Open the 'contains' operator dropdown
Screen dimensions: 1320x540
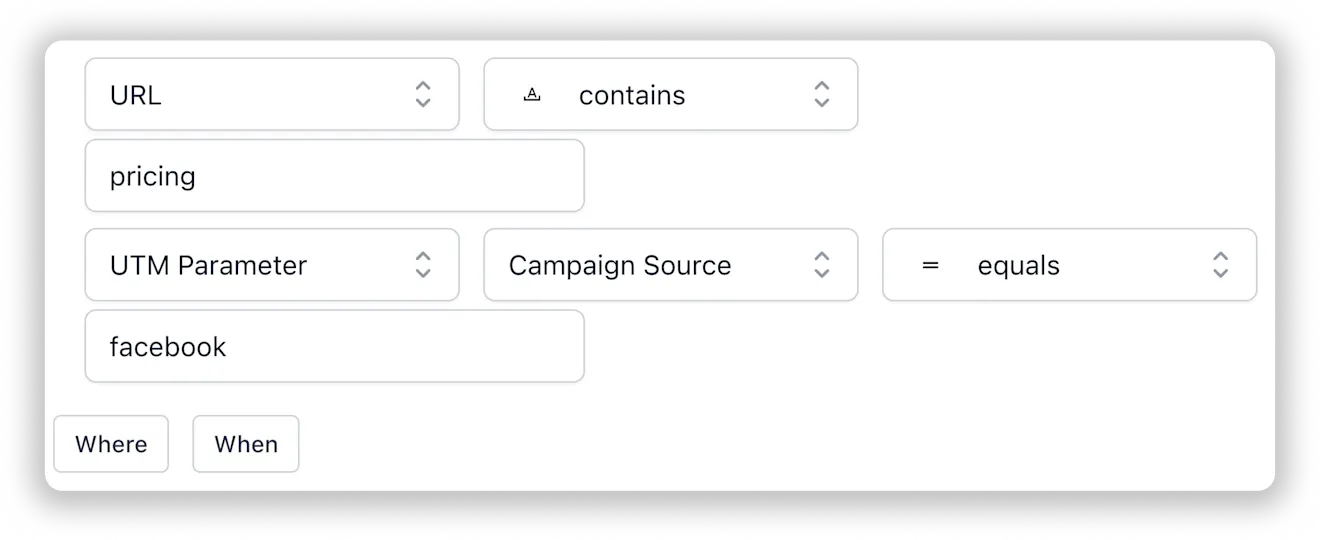click(x=671, y=94)
